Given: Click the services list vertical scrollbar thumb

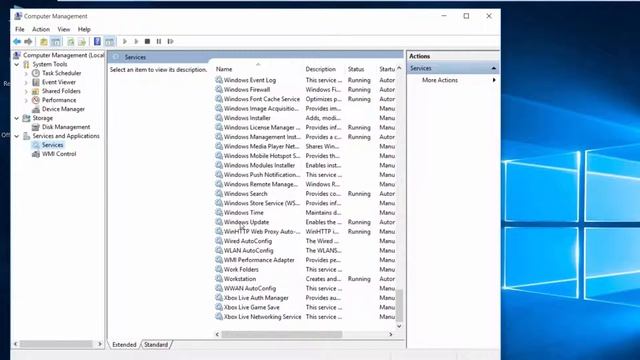Looking at the screenshot, I should (x=400, y=305).
